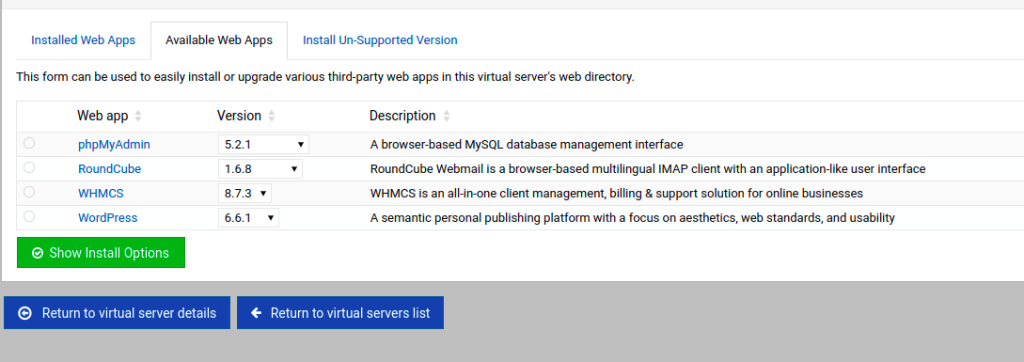Screen dimensions: 1024x362
Task: Sort table by Web app column
Action: pyautogui.click(x=109, y=116)
